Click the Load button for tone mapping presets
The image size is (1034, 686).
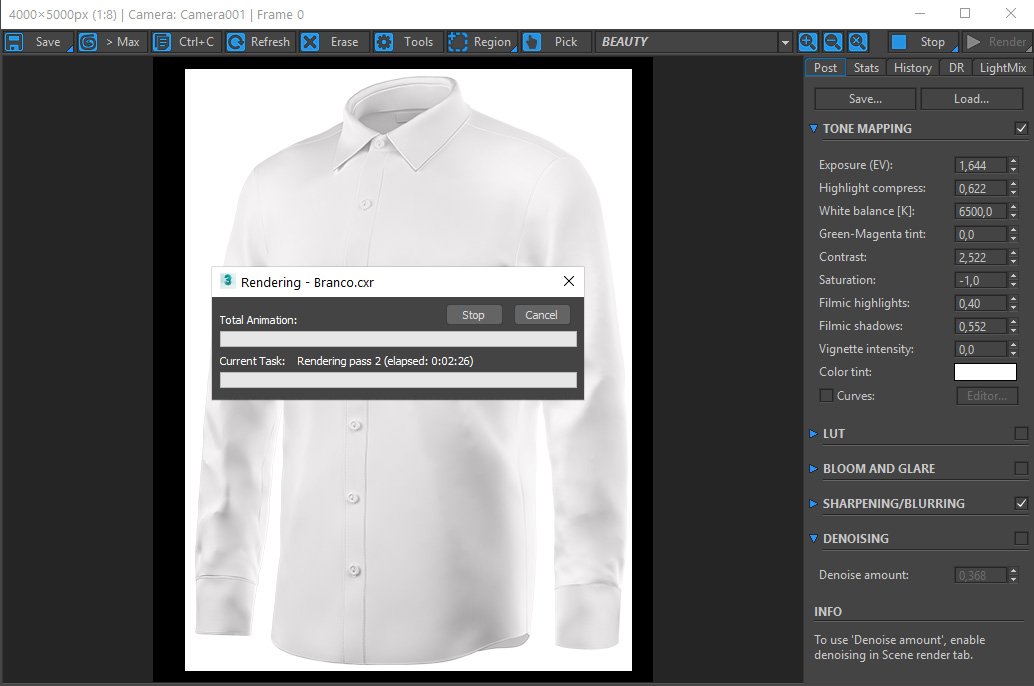973,98
